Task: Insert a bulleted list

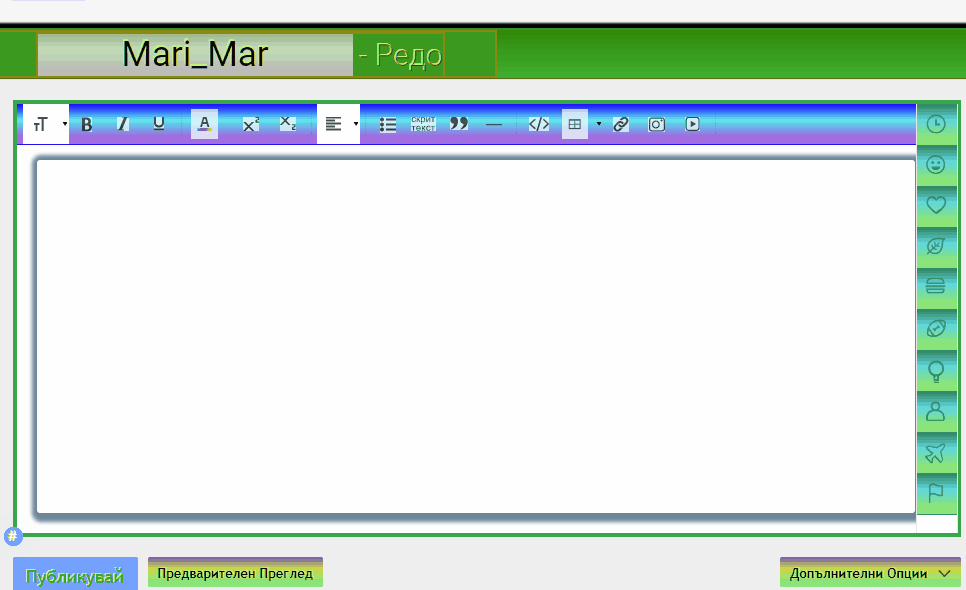Action: [388, 124]
